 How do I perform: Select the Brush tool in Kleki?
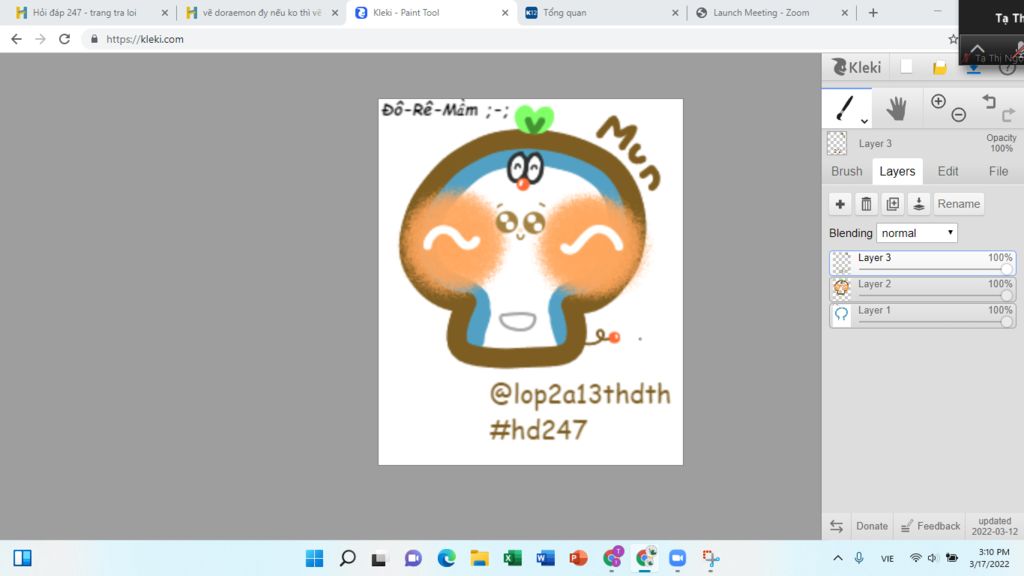point(846,108)
